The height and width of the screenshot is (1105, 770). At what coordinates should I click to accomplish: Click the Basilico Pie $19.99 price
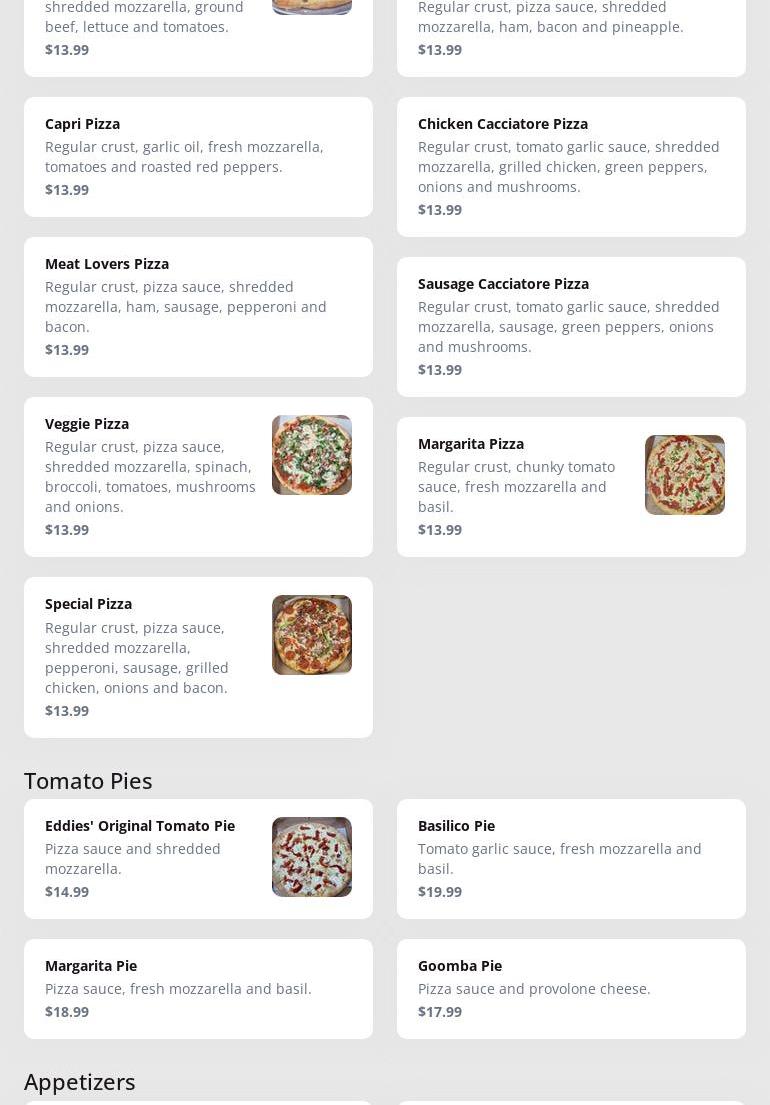(x=440, y=892)
